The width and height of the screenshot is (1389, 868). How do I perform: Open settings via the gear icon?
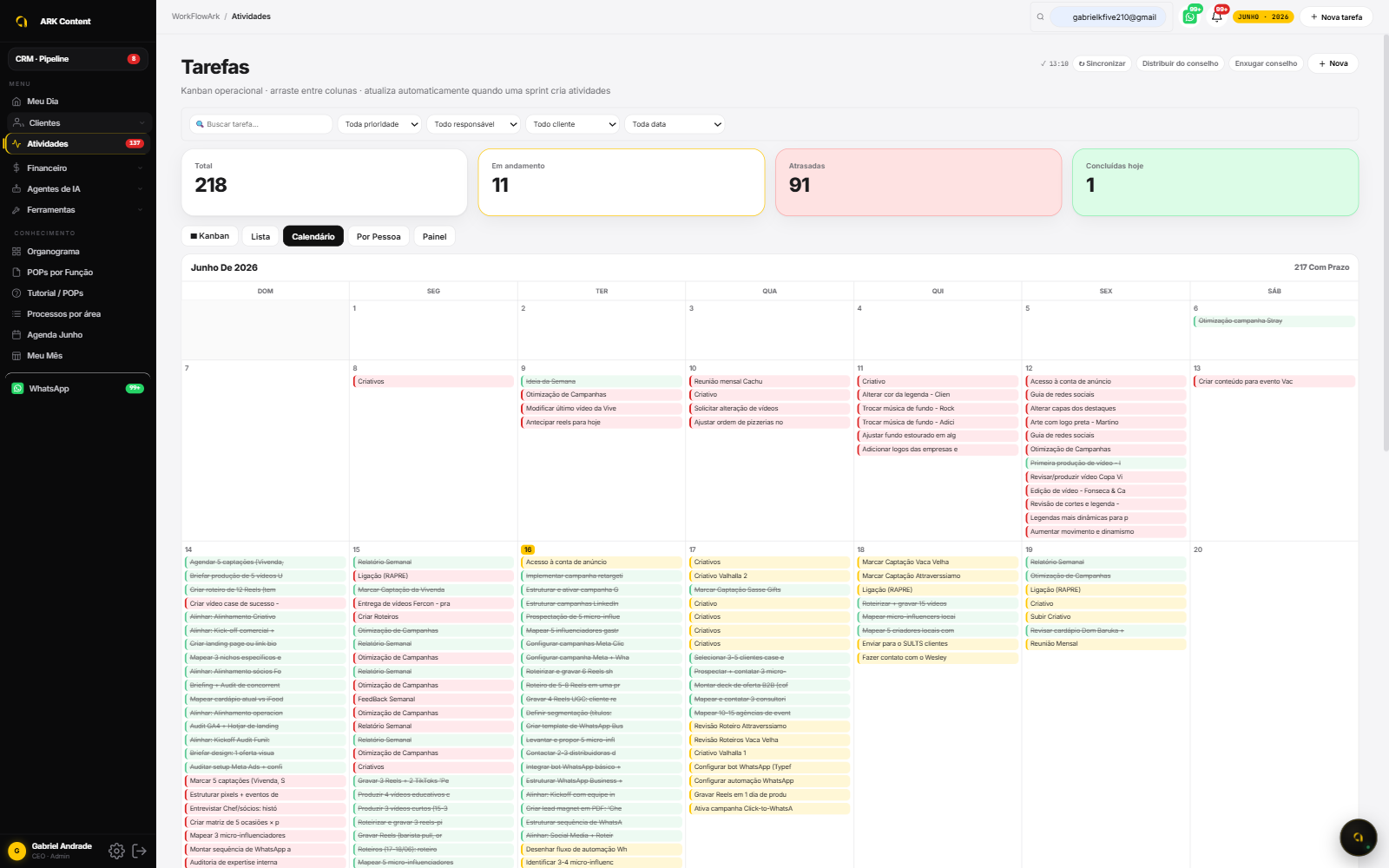(116, 851)
